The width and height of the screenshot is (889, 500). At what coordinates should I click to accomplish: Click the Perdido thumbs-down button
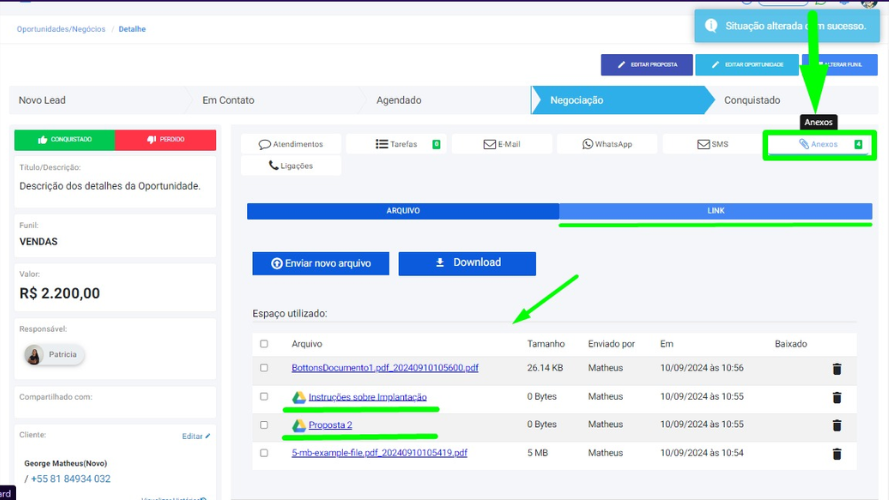point(166,140)
